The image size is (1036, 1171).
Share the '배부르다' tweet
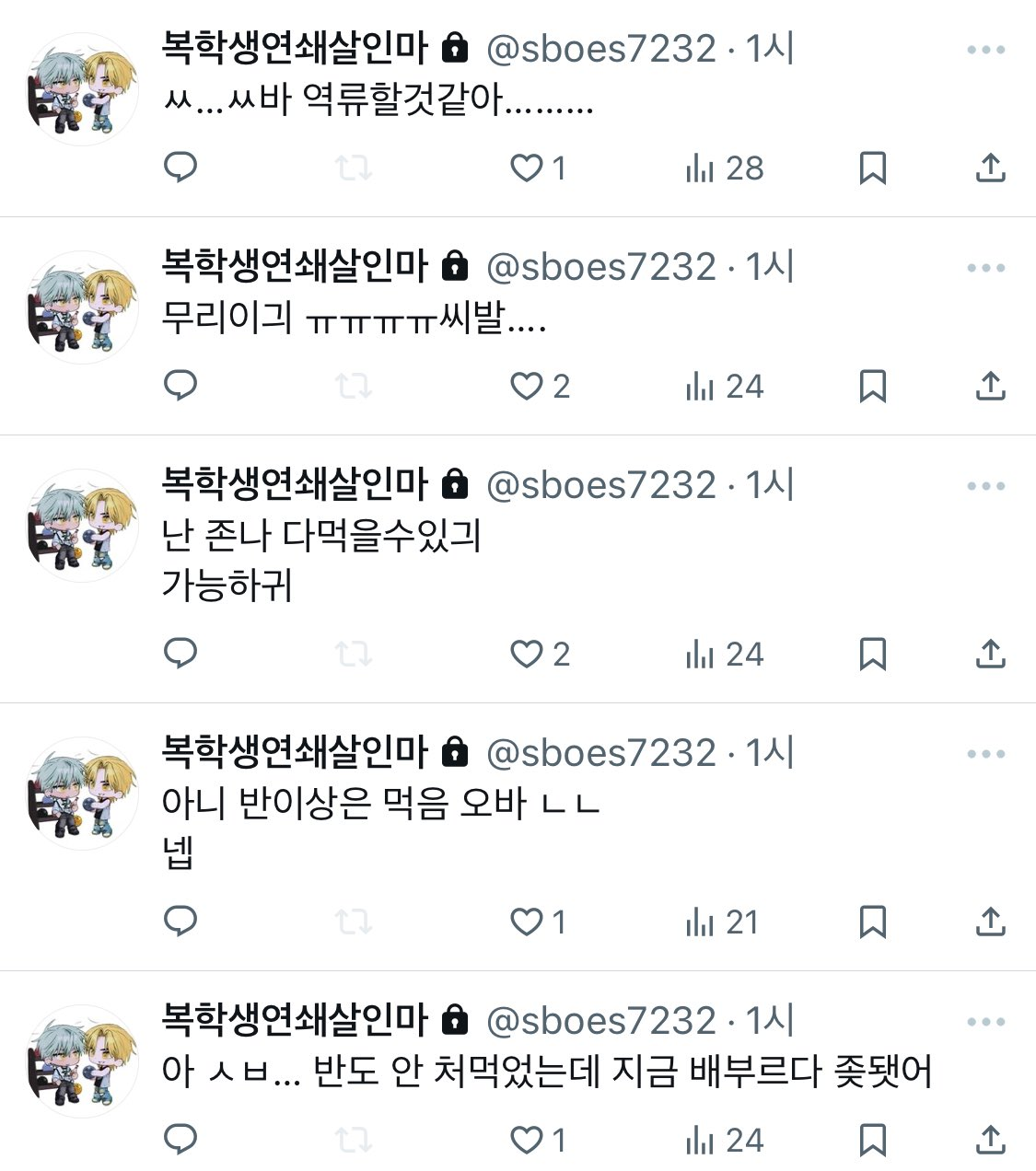pyautogui.click(x=990, y=1140)
